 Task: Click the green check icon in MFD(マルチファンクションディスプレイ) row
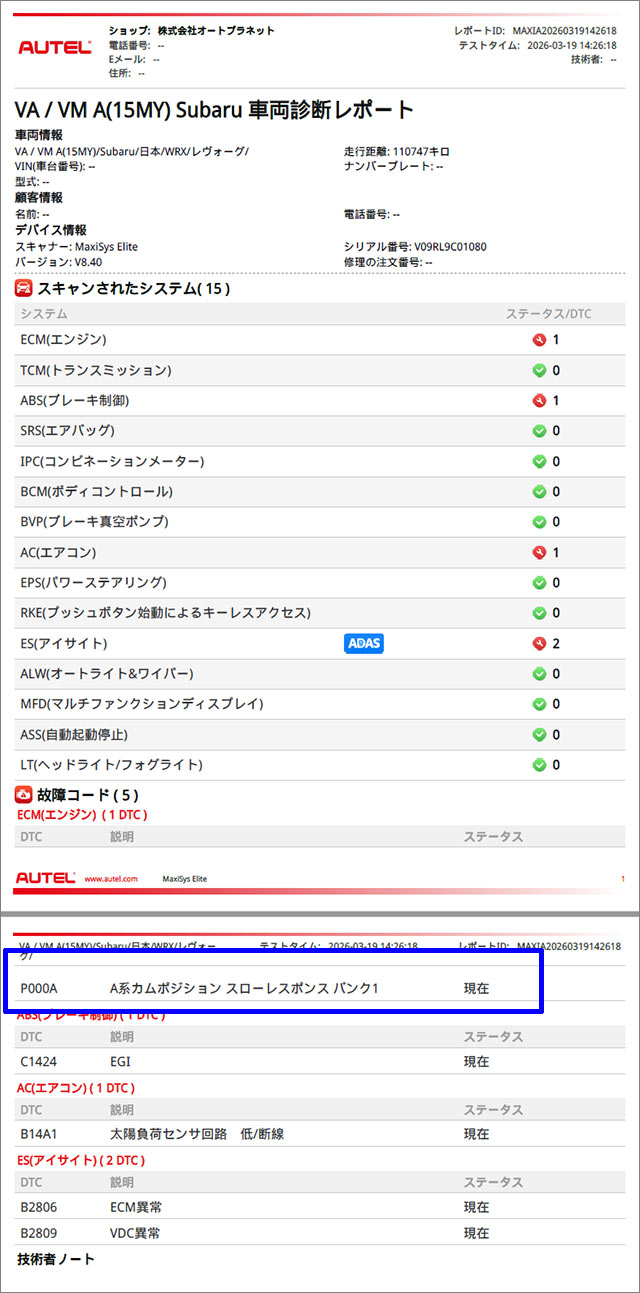(539, 704)
